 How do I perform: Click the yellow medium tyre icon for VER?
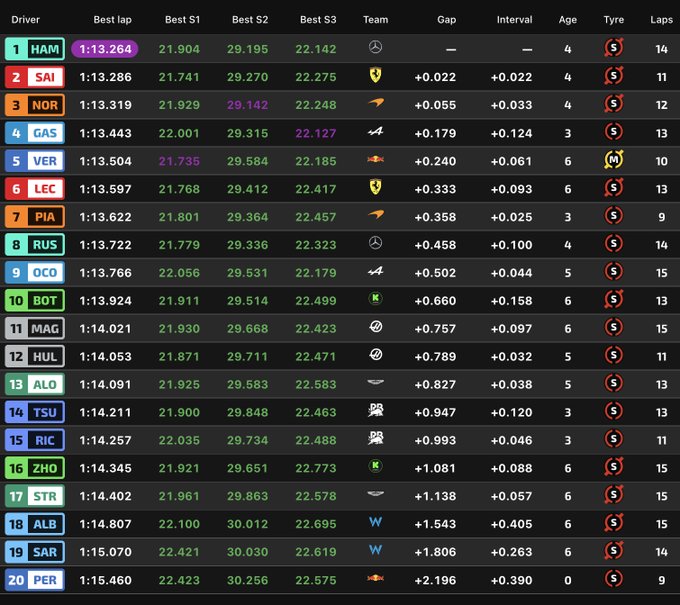(614, 160)
